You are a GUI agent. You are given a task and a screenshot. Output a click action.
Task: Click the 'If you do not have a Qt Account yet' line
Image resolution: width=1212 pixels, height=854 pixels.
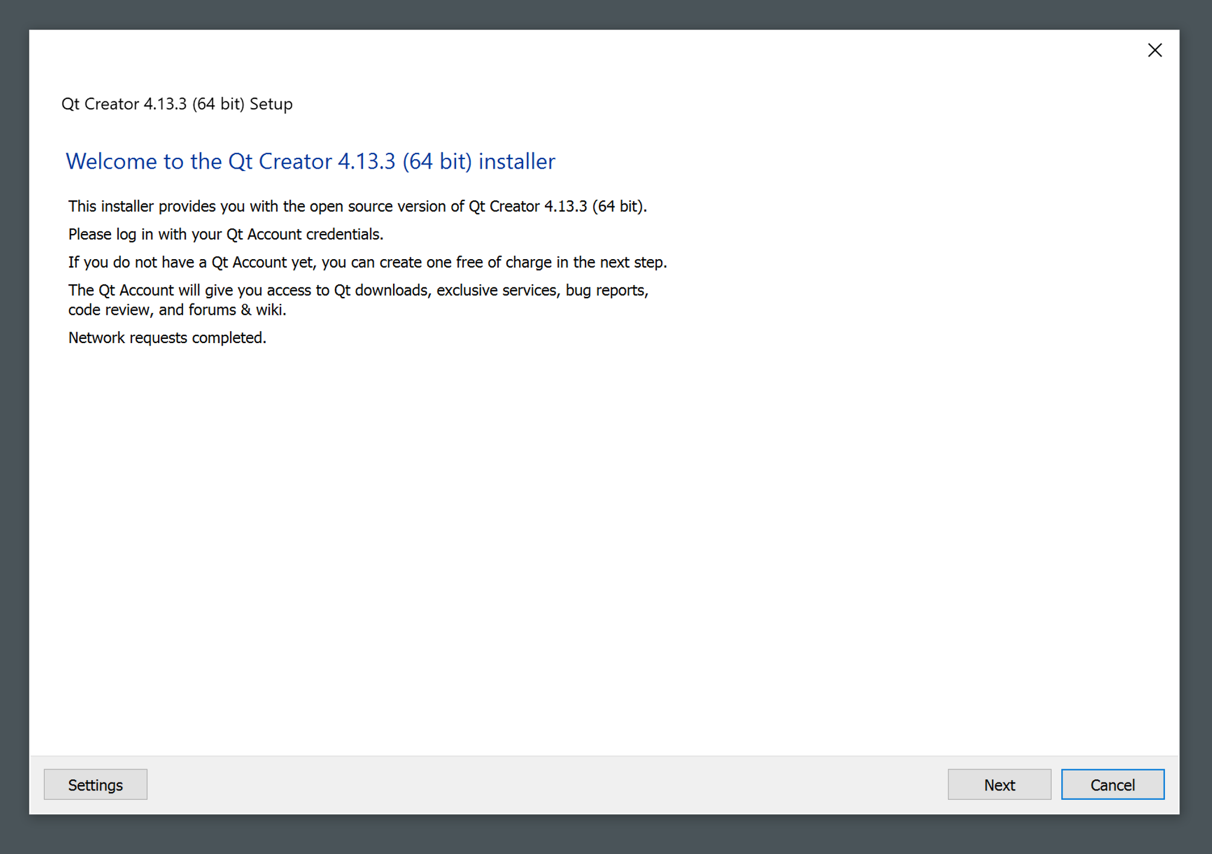pos(368,262)
